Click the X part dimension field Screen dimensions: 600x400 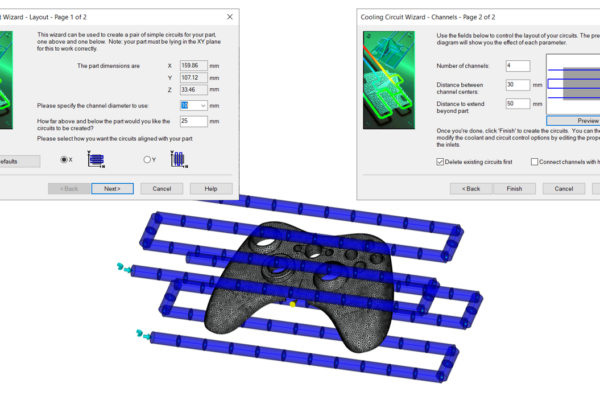click(194, 65)
